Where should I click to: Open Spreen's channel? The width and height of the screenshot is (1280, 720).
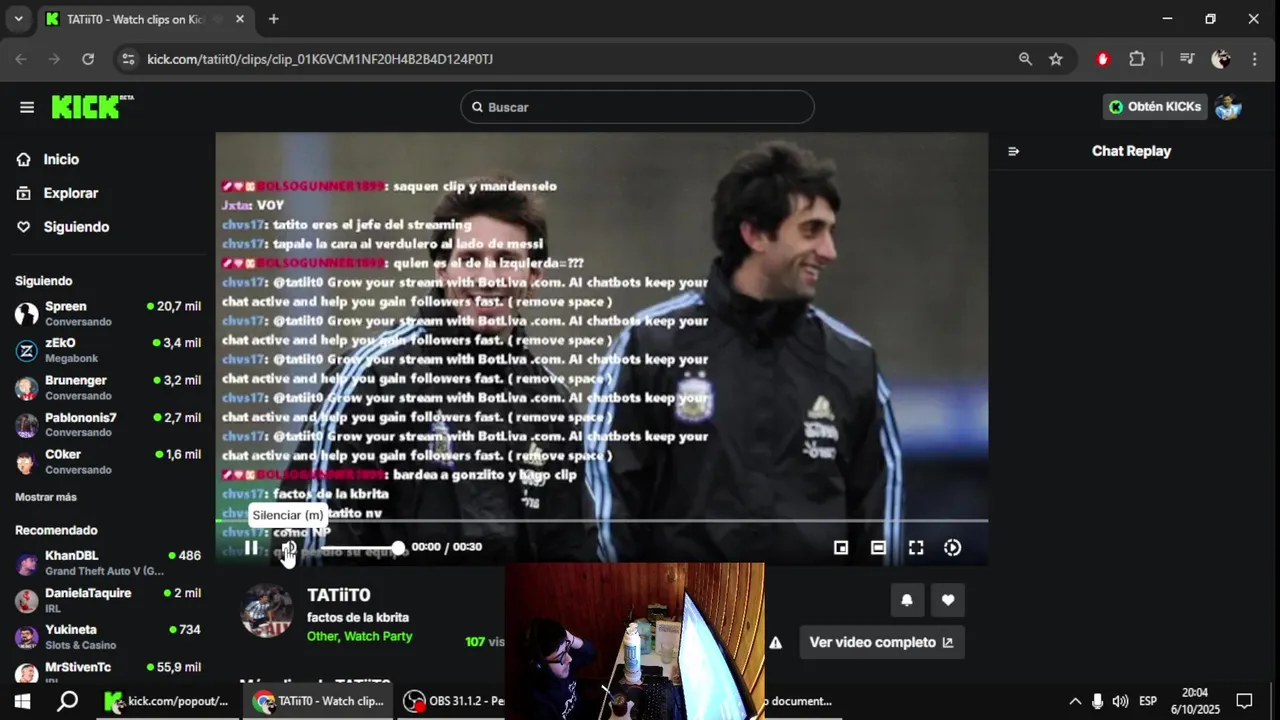(108, 313)
